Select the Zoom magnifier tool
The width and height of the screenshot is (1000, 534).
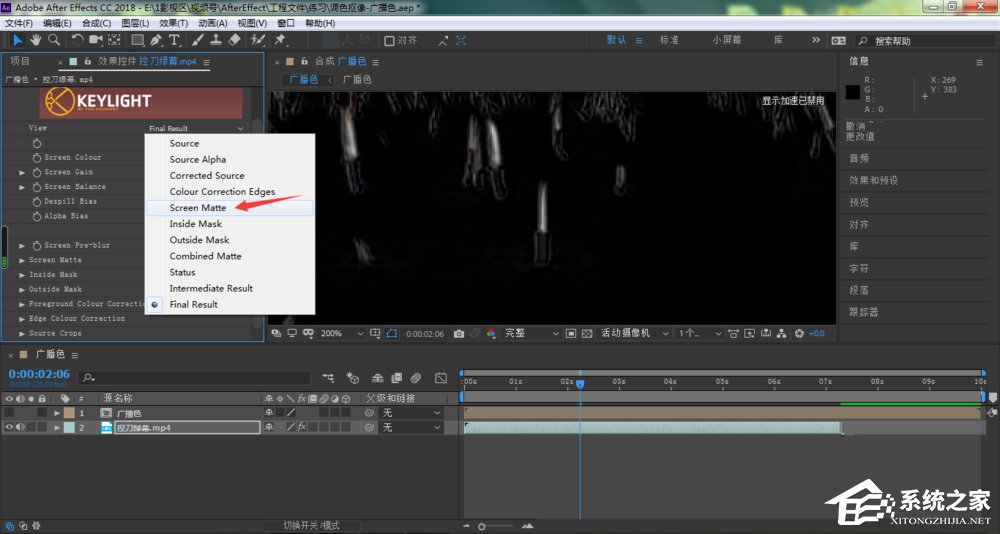point(53,40)
